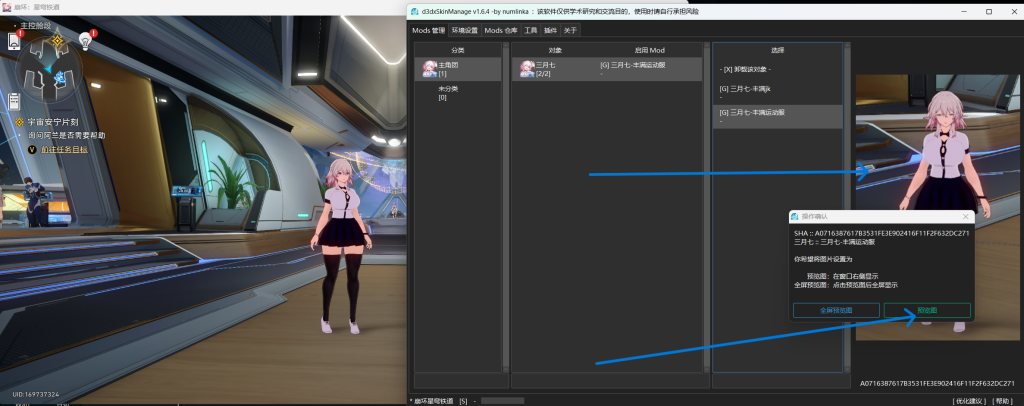Open the 关于 tab
The image size is (1024, 406).
click(x=570, y=31)
